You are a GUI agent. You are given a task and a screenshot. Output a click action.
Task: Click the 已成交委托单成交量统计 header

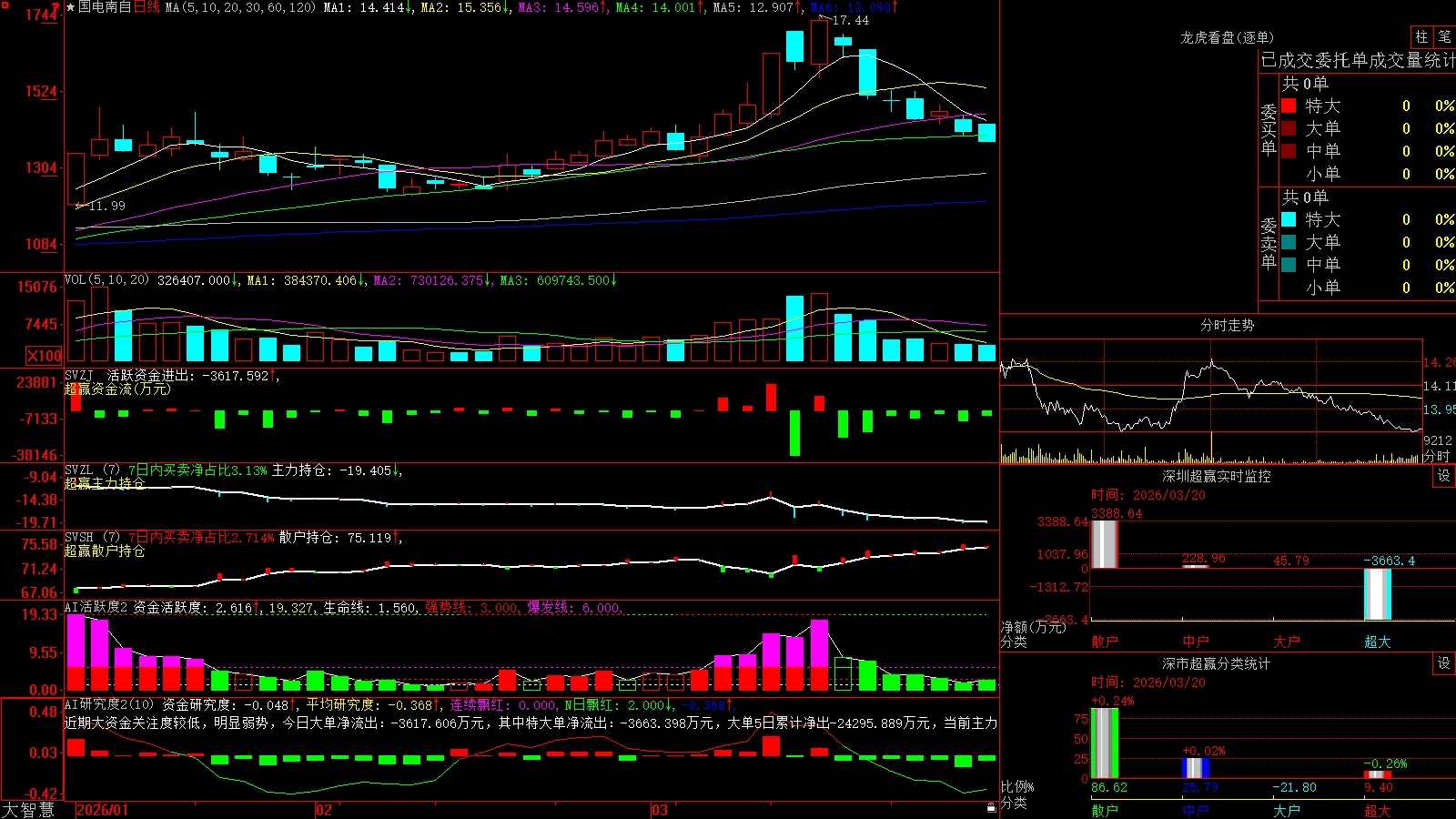1358,60
